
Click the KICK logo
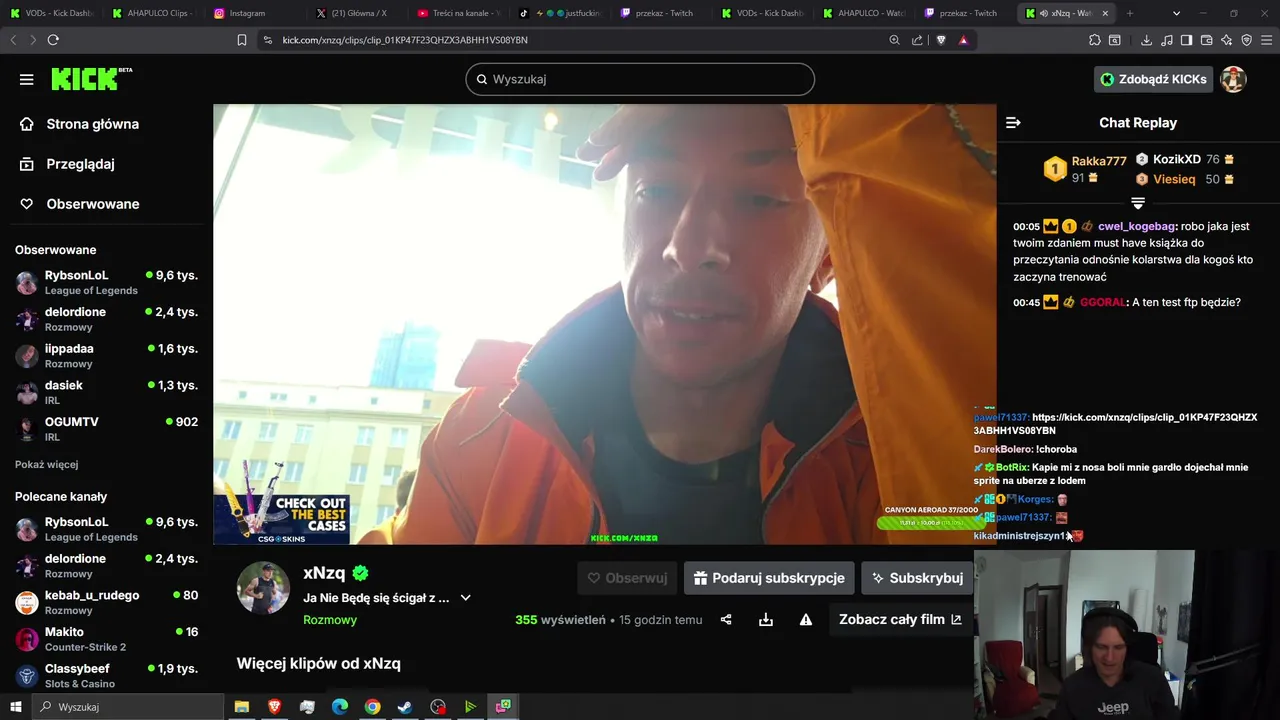[x=90, y=79]
